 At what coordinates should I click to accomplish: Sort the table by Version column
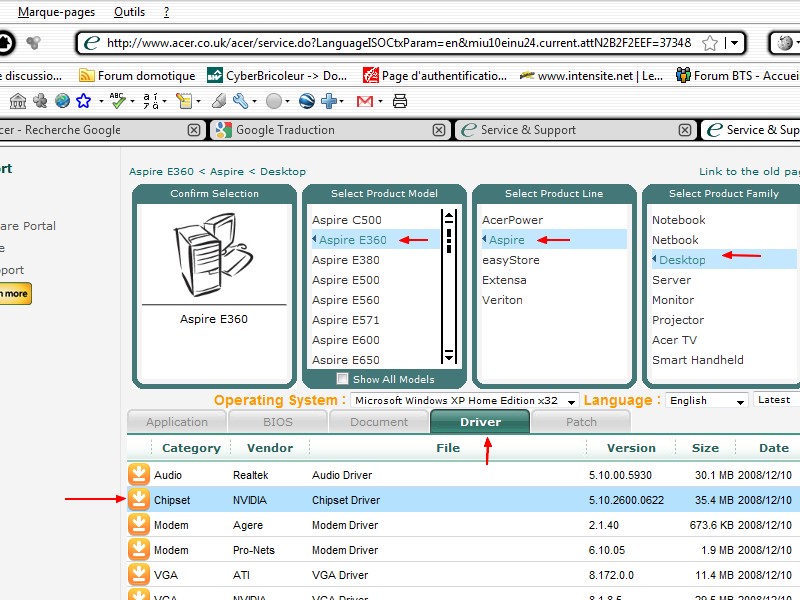point(631,447)
